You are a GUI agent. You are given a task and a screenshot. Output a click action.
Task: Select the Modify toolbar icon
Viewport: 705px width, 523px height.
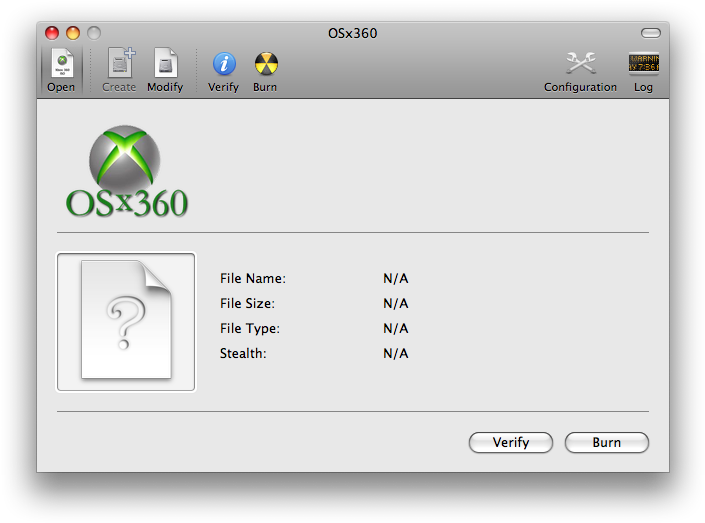165,65
